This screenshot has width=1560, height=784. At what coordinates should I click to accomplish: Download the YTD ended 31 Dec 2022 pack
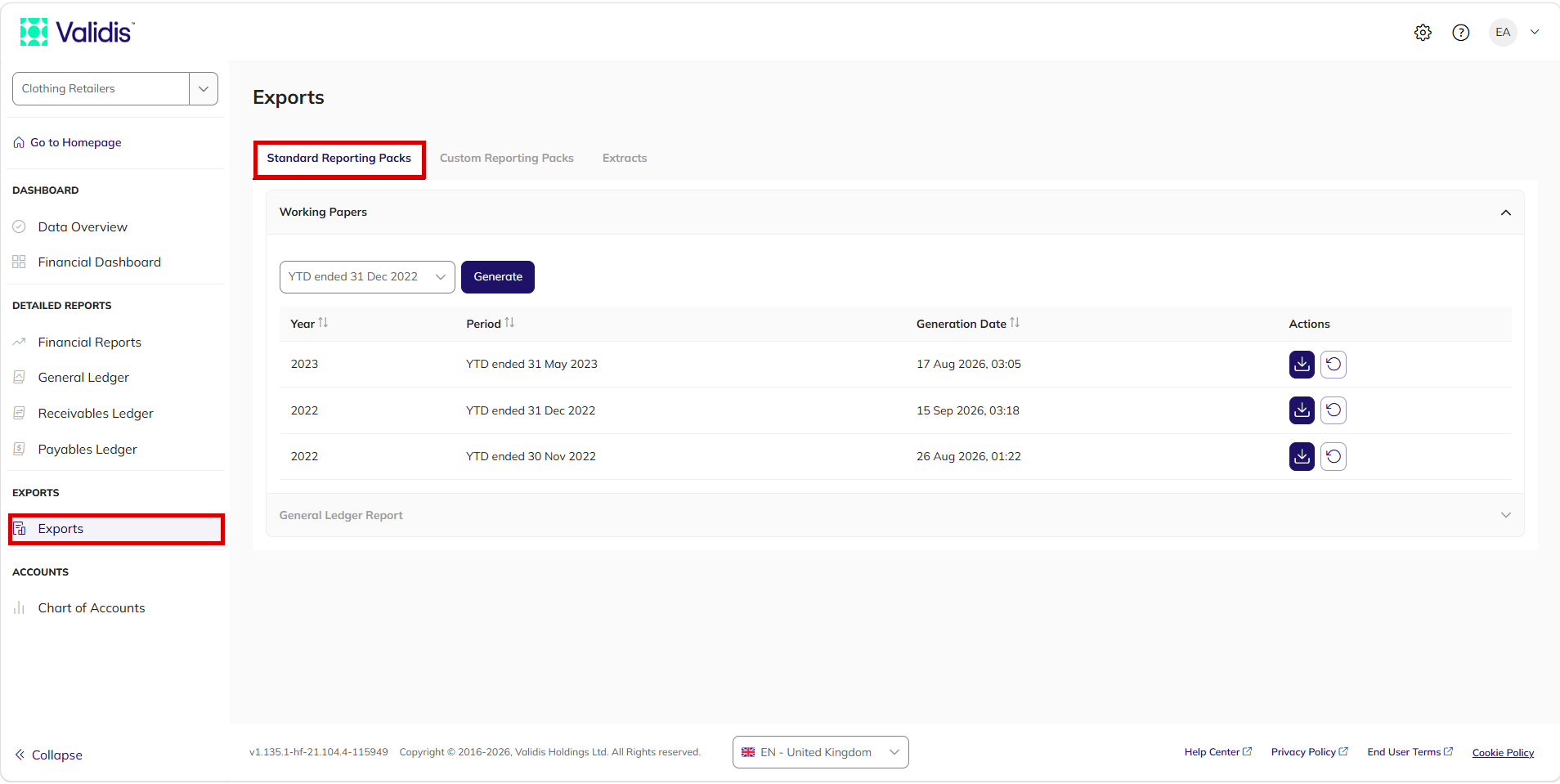coord(1302,410)
